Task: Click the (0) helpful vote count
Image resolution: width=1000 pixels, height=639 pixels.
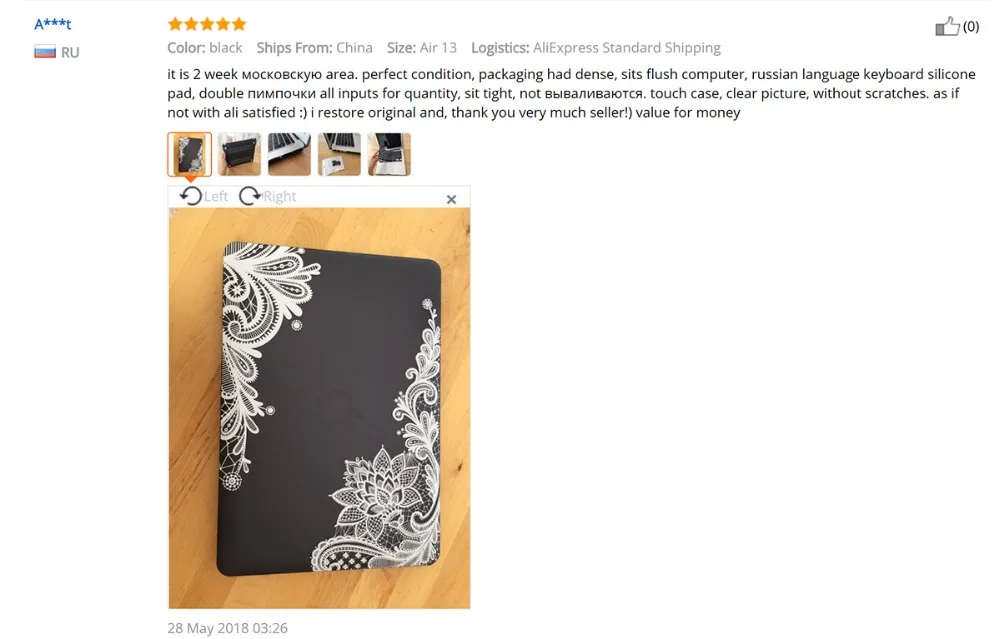Action: coord(971,26)
